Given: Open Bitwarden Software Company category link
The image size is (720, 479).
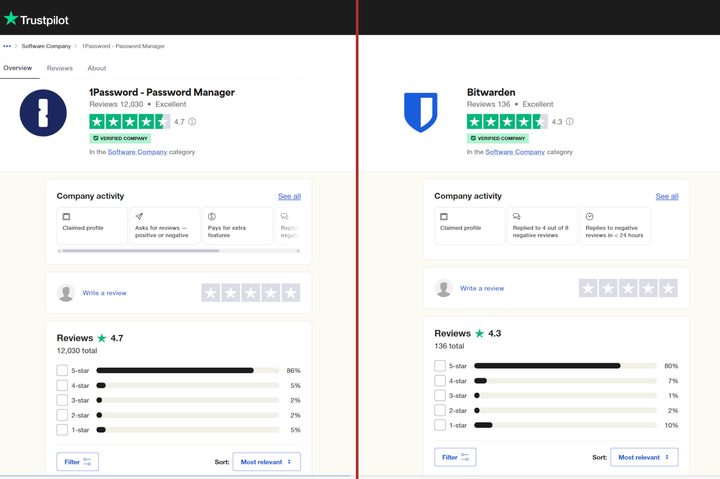Looking at the screenshot, I should click(x=515, y=152).
